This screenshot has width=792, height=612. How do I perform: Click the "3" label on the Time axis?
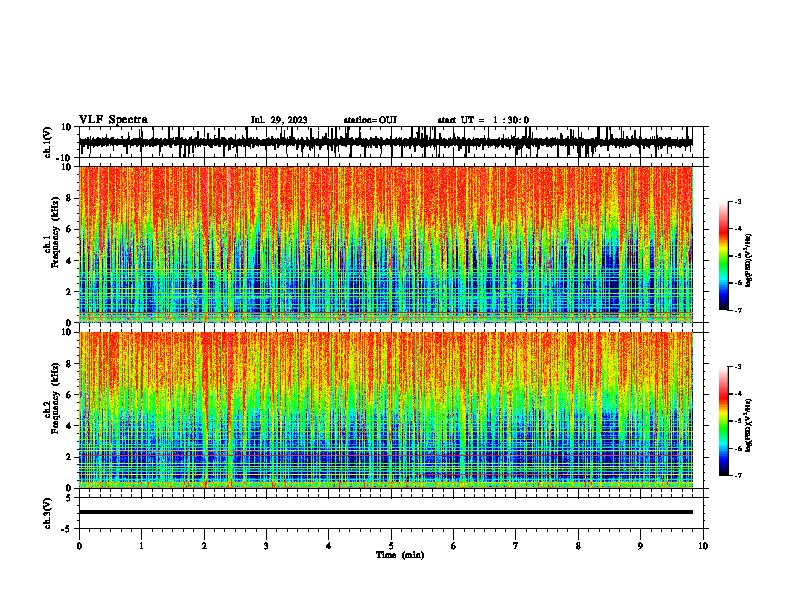click(x=266, y=546)
